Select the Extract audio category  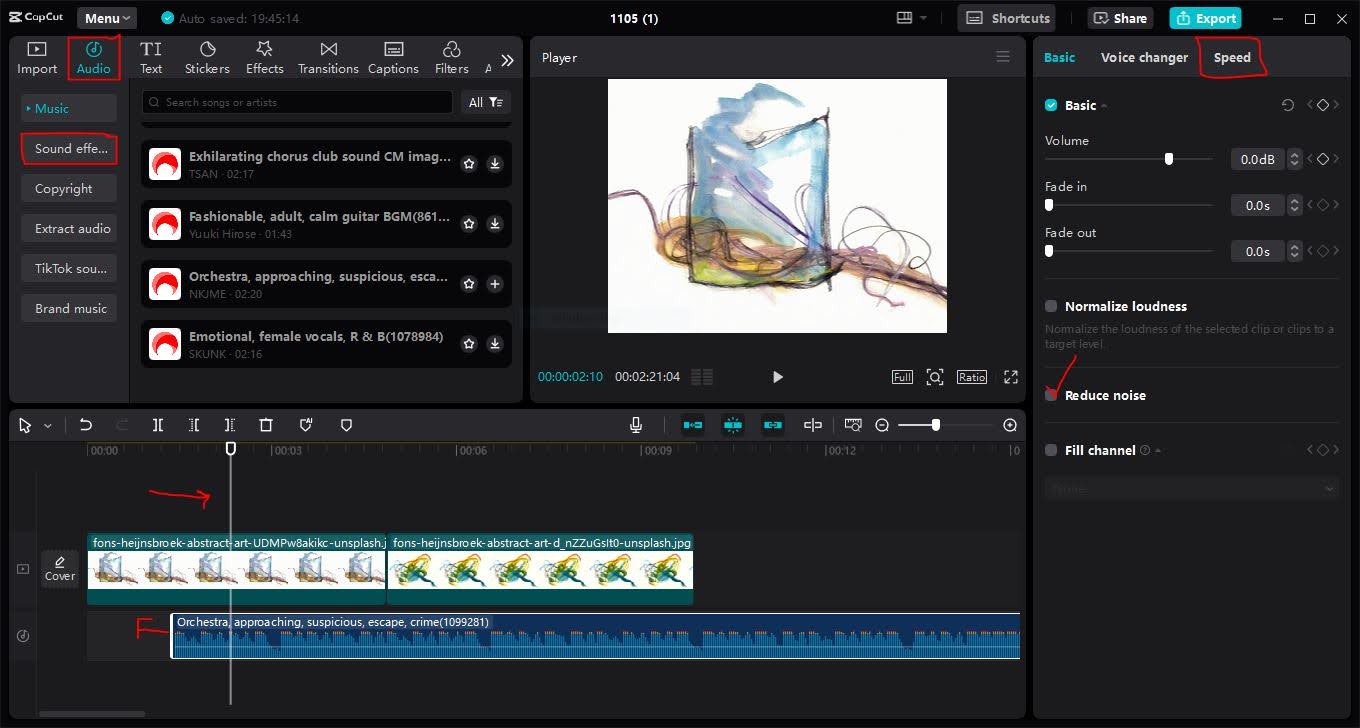(x=69, y=228)
